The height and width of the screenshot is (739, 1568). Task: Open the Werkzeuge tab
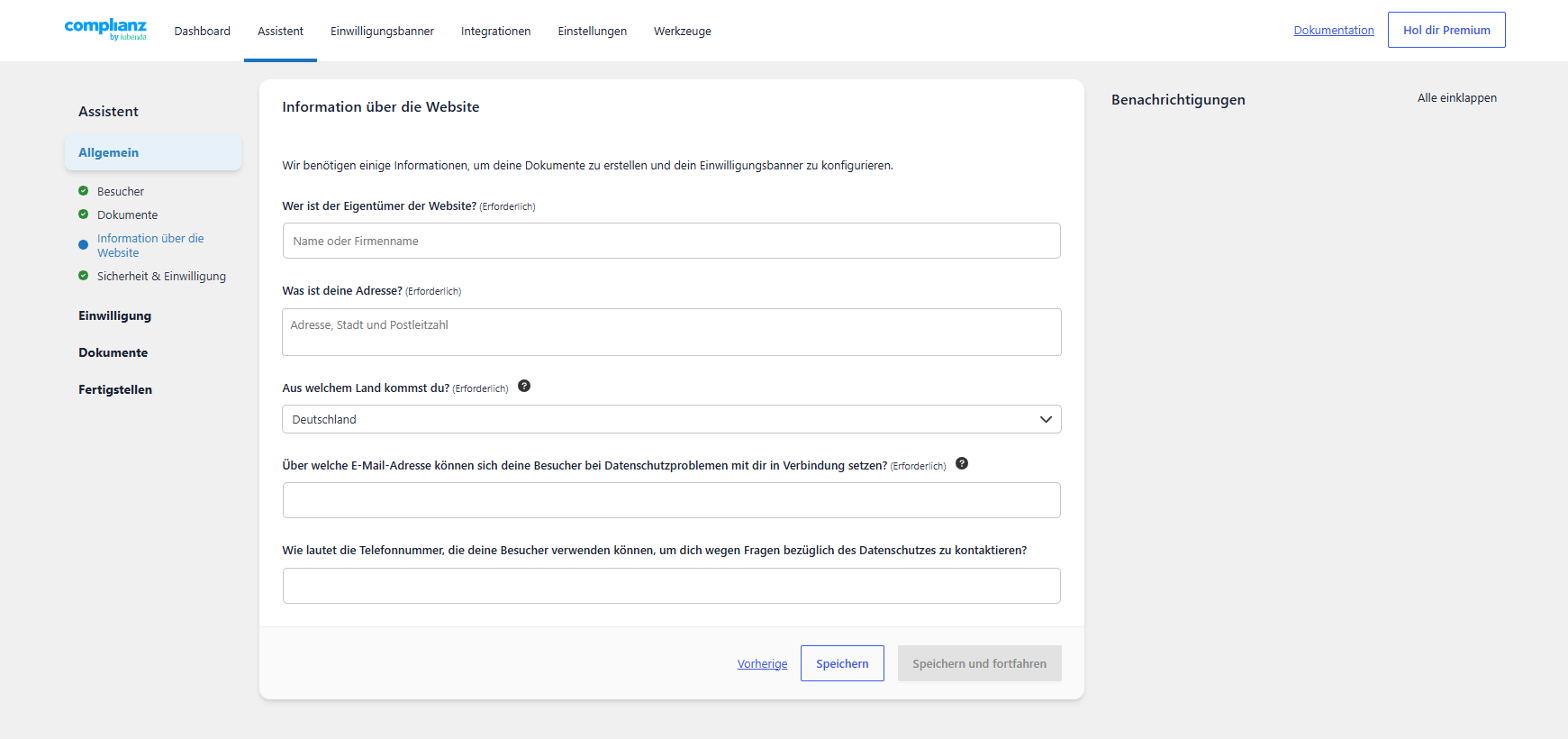[x=683, y=31]
